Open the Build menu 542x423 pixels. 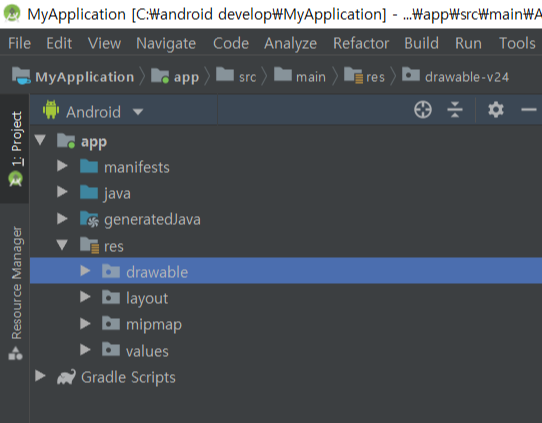click(x=421, y=44)
